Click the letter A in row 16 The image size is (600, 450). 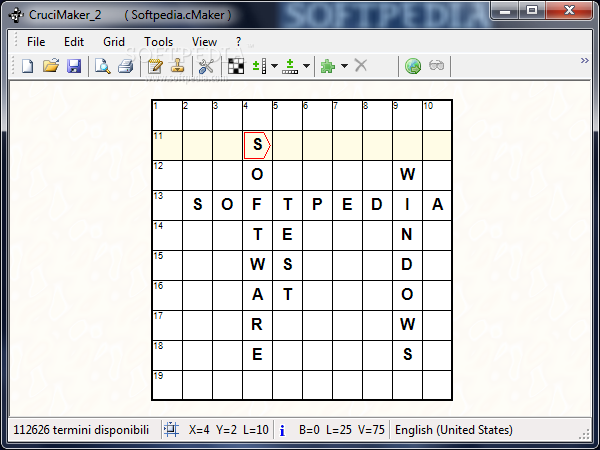(x=257, y=295)
